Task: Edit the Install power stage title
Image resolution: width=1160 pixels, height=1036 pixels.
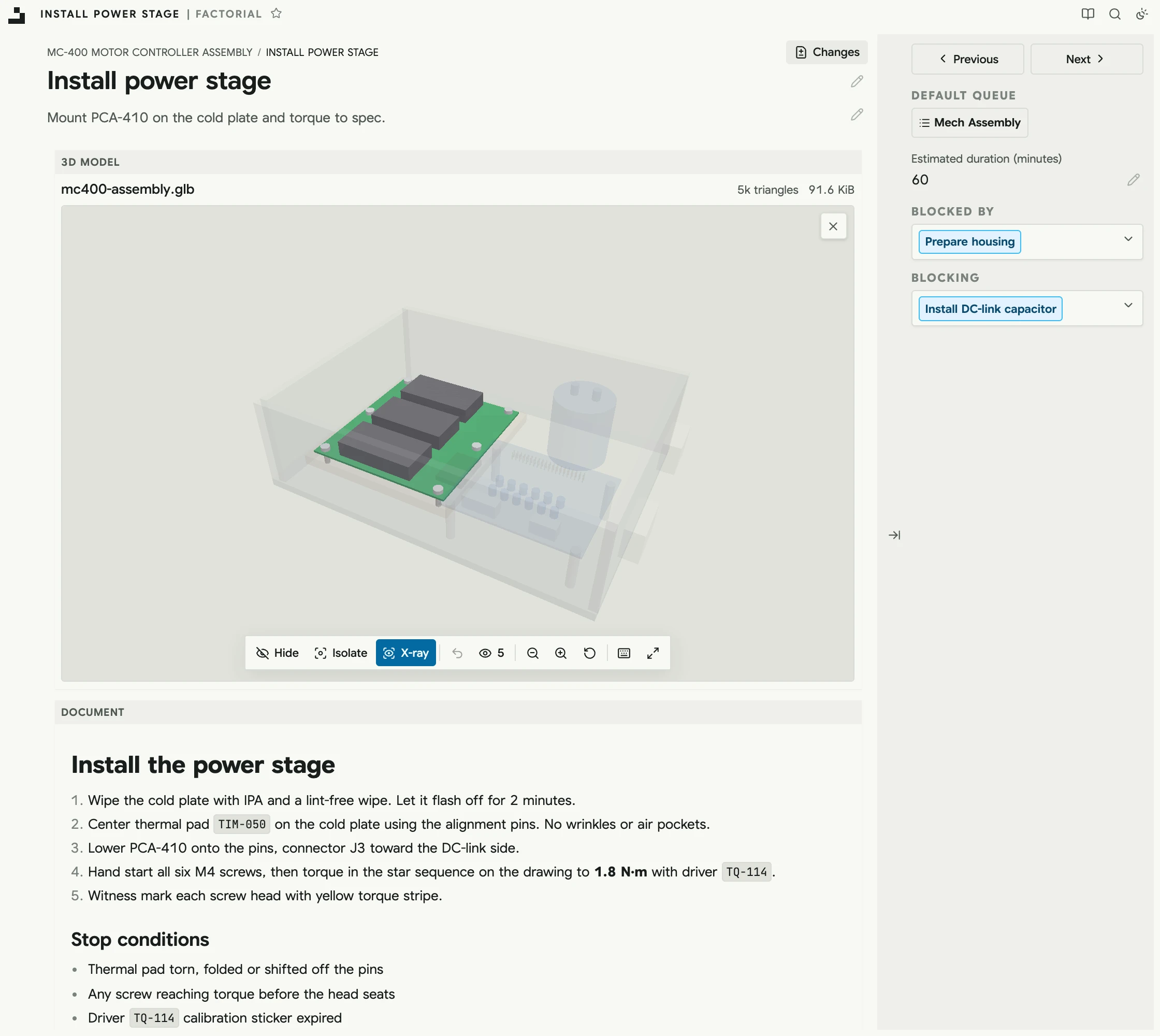Action: tap(857, 81)
